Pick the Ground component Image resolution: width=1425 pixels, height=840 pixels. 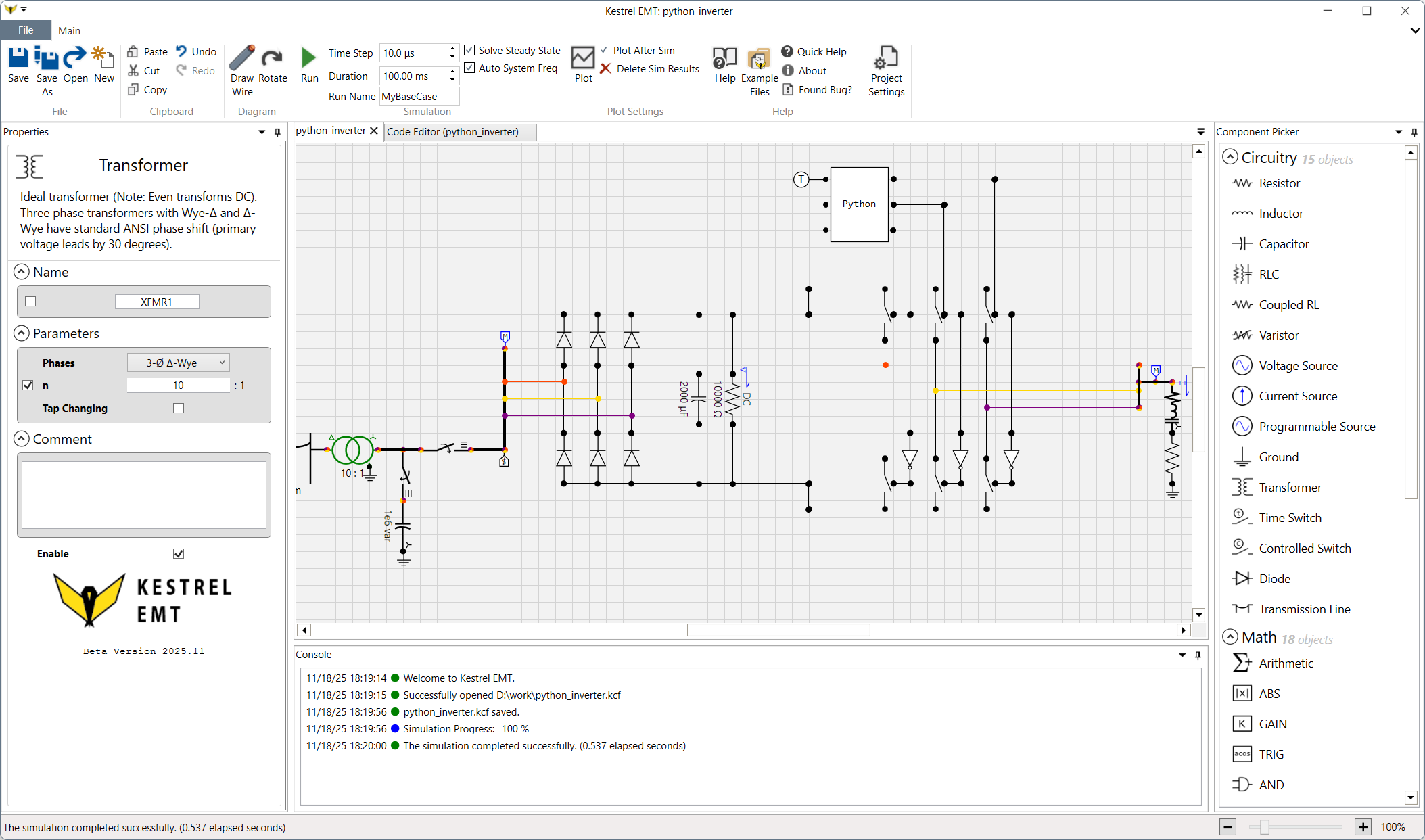(1265, 457)
